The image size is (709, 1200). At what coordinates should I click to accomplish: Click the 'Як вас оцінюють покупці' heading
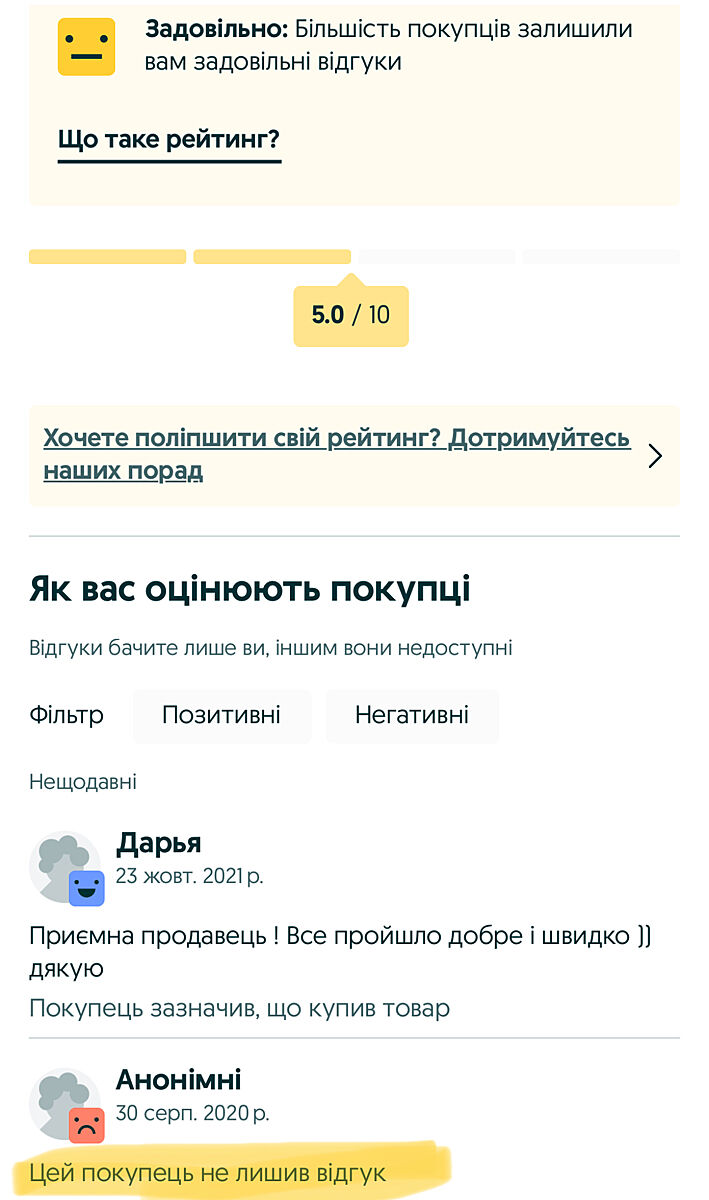[250, 589]
